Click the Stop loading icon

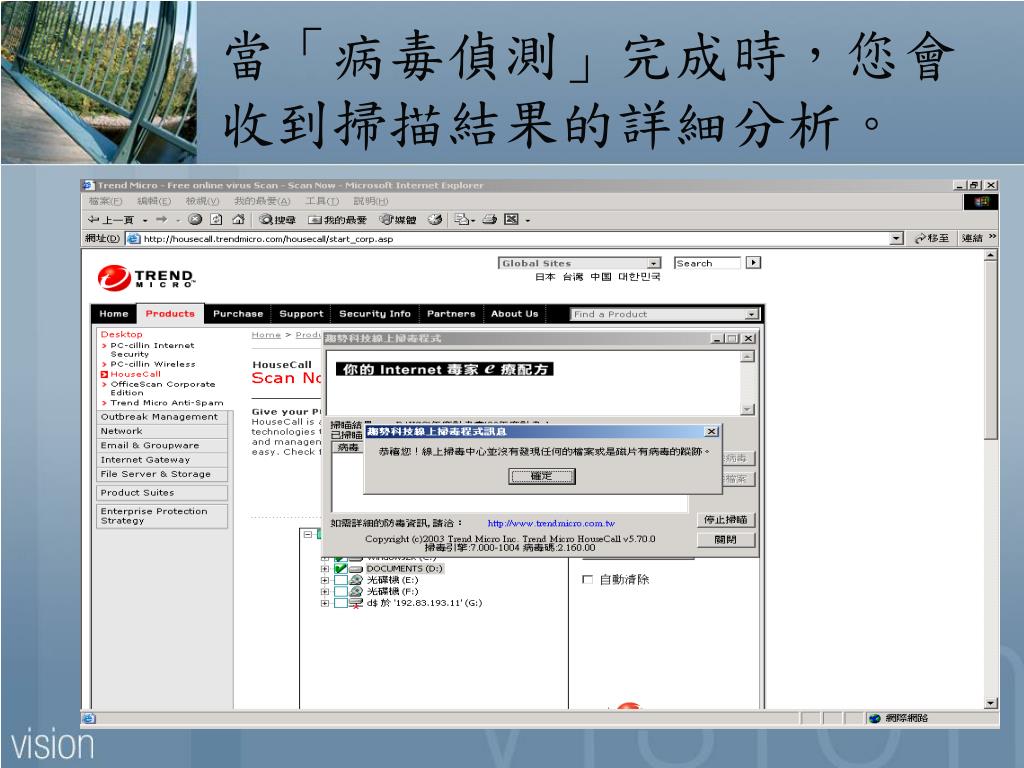pos(195,219)
